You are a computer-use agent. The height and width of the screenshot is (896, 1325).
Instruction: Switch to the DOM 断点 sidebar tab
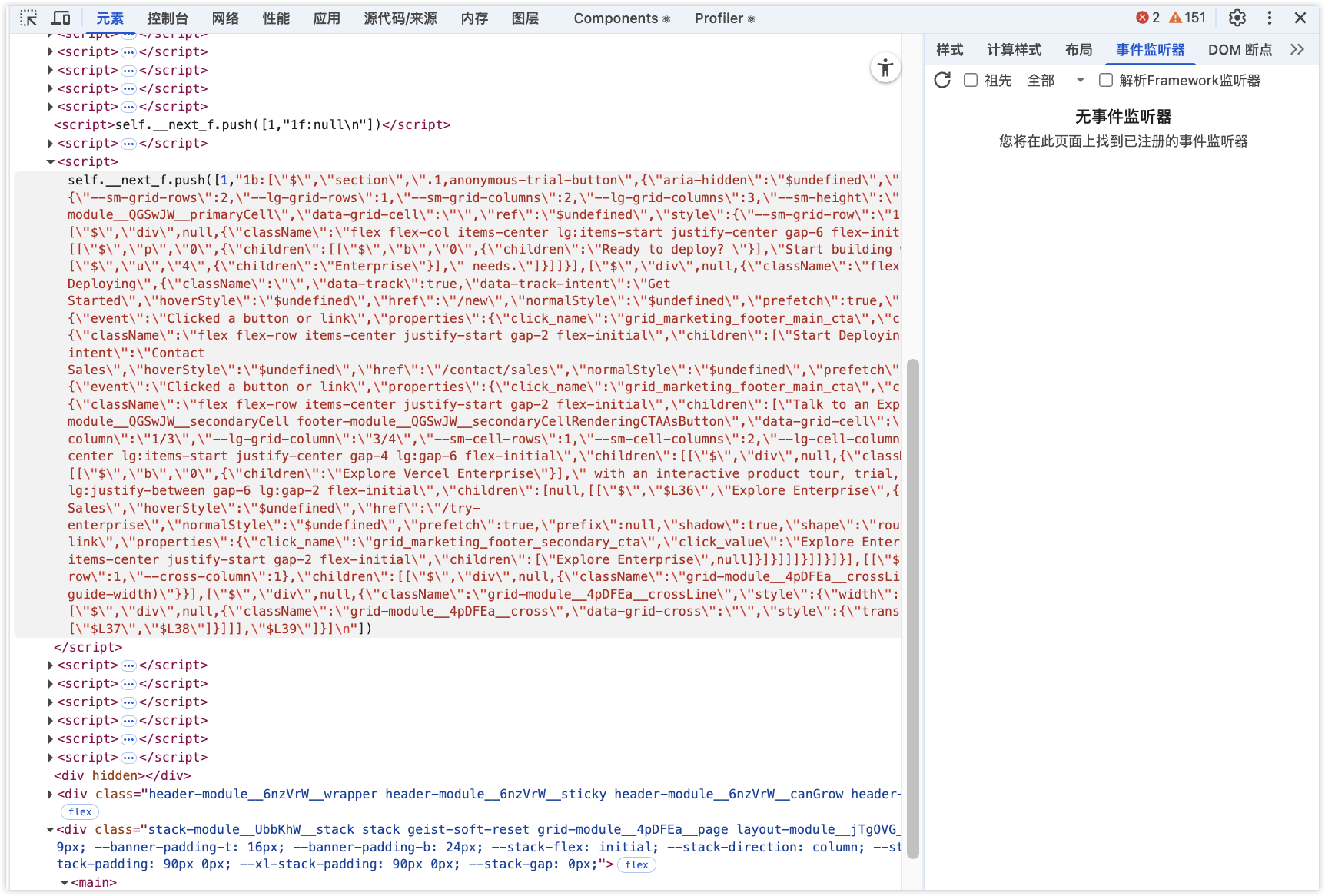tap(1240, 50)
